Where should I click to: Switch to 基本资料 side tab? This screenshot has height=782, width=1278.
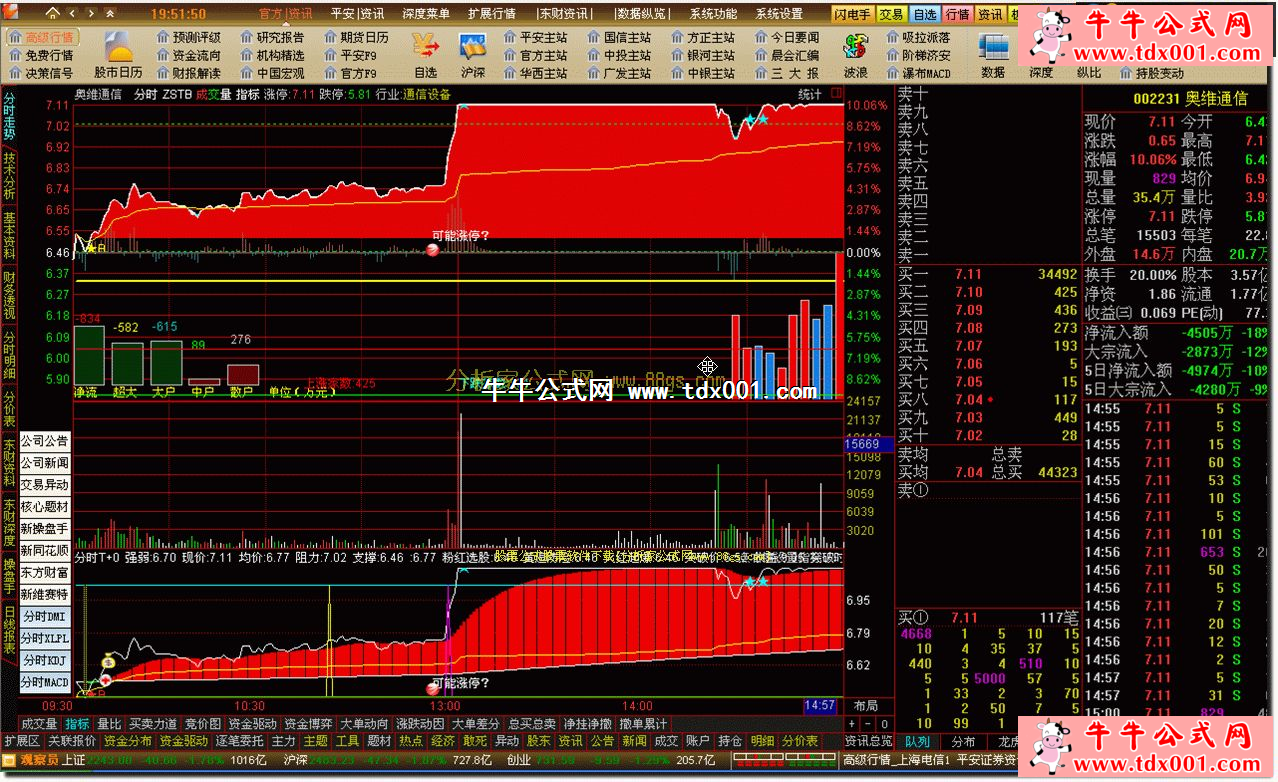tap(10, 237)
